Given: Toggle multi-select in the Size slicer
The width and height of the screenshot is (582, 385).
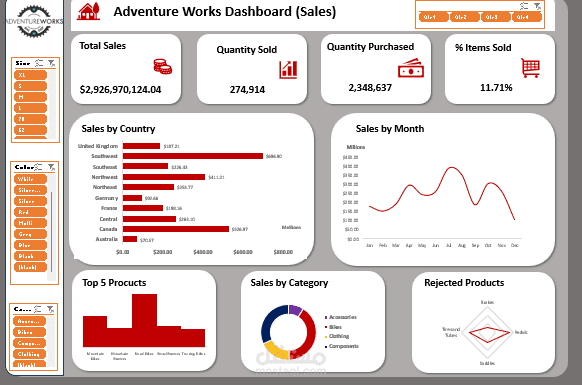Looking at the screenshot, I should 39,63.
